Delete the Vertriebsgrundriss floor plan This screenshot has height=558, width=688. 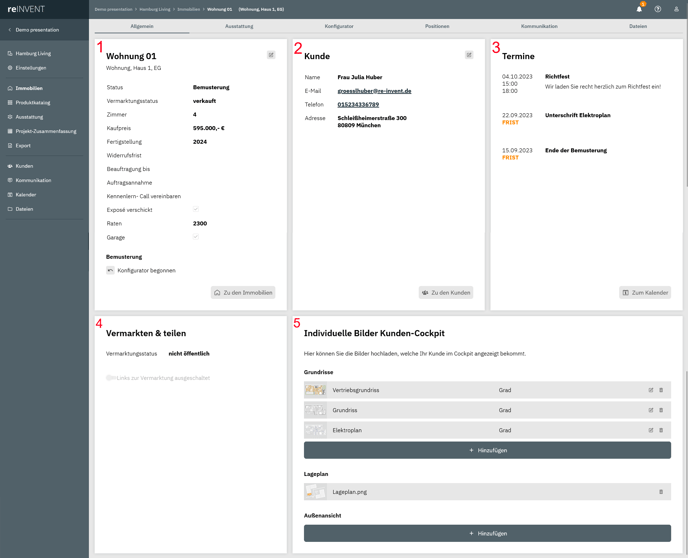point(661,390)
